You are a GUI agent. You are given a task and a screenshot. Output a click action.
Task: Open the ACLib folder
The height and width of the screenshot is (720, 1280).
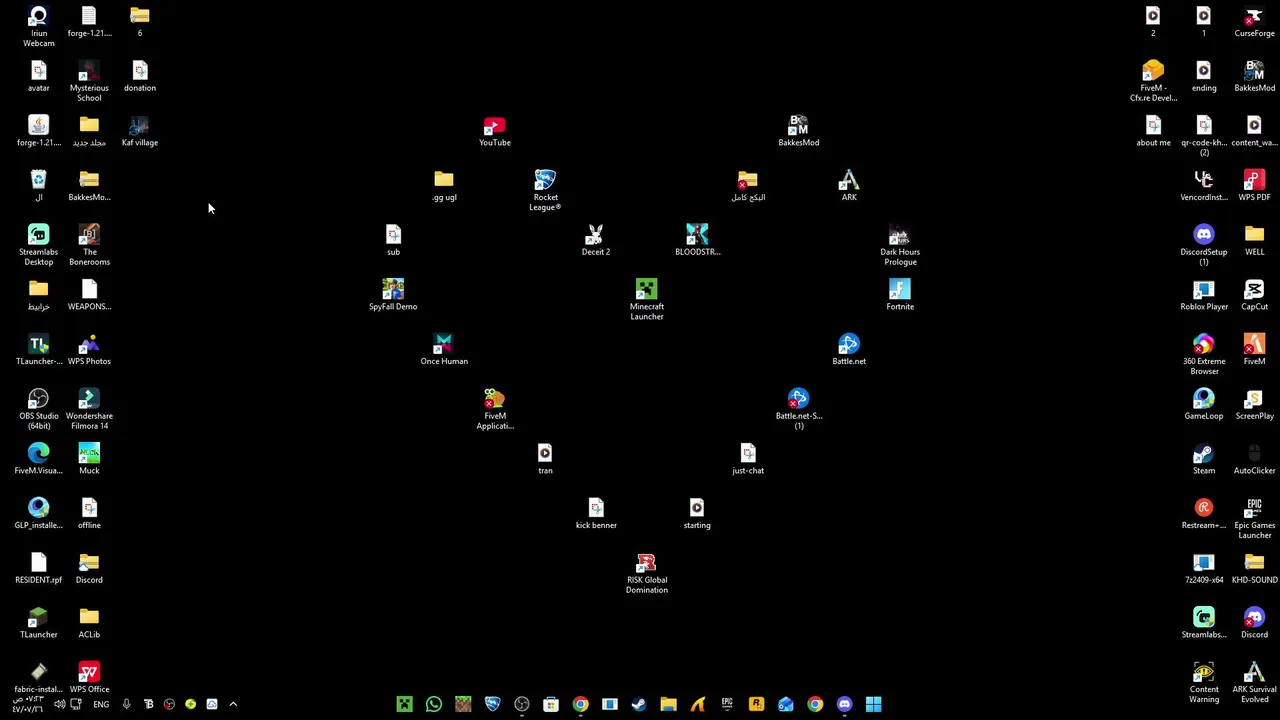tap(89, 623)
